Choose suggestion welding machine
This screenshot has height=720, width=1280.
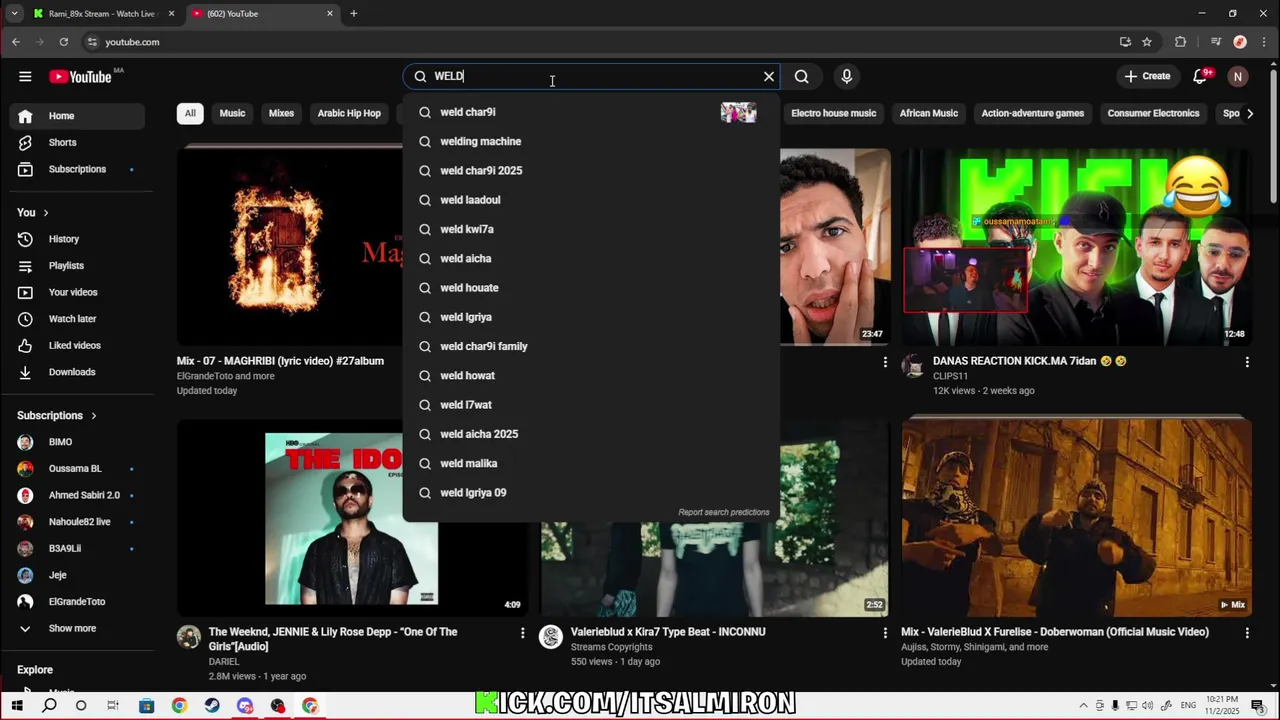(x=590, y=142)
